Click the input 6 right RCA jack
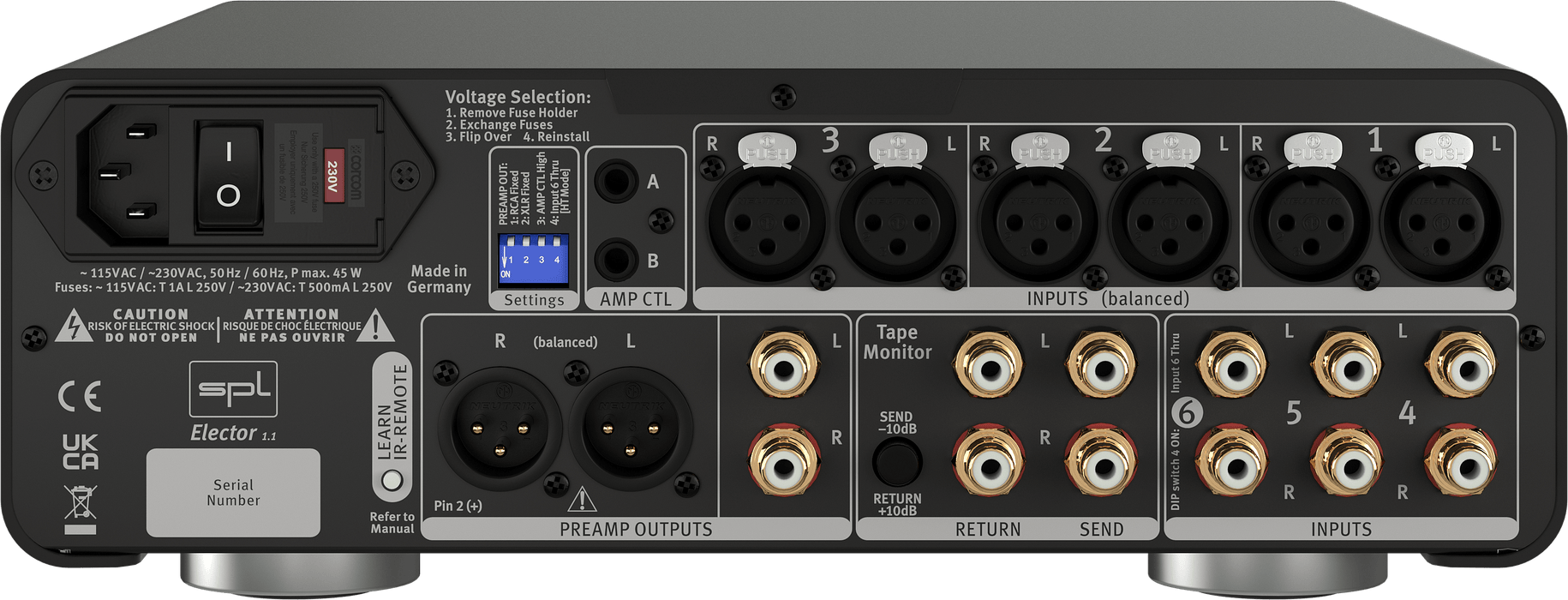The height and width of the screenshot is (600, 1568). tap(1233, 467)
